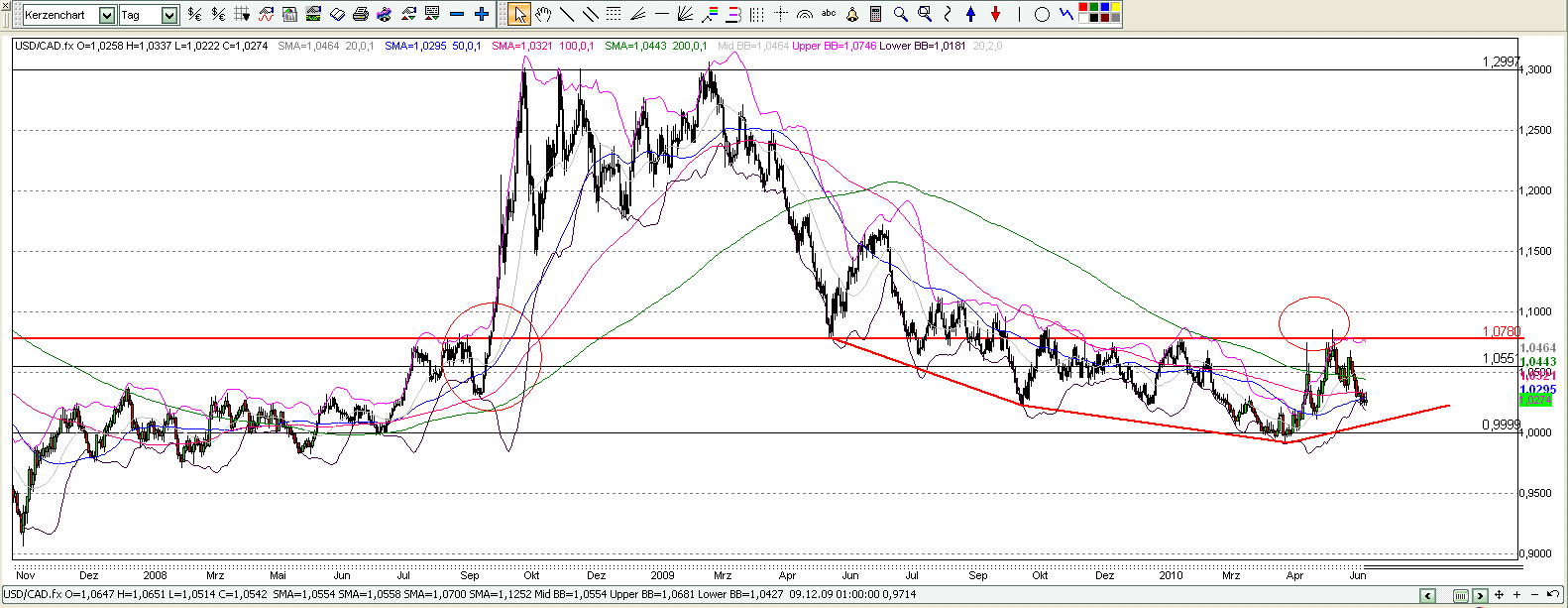Click the green current price tag
Viewport: 1568px width, 608px height.
point(1535,400)
